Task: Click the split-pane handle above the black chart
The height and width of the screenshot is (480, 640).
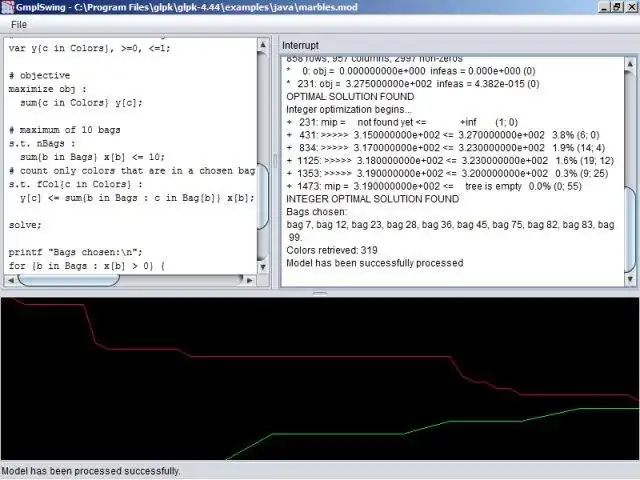Action: click(x=320, y=293)
